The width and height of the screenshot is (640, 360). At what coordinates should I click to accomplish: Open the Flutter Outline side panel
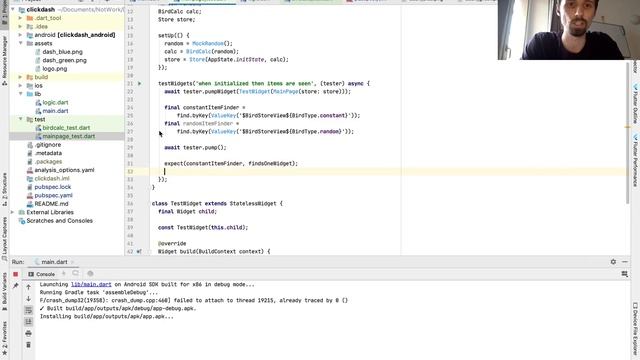(635, 104)
